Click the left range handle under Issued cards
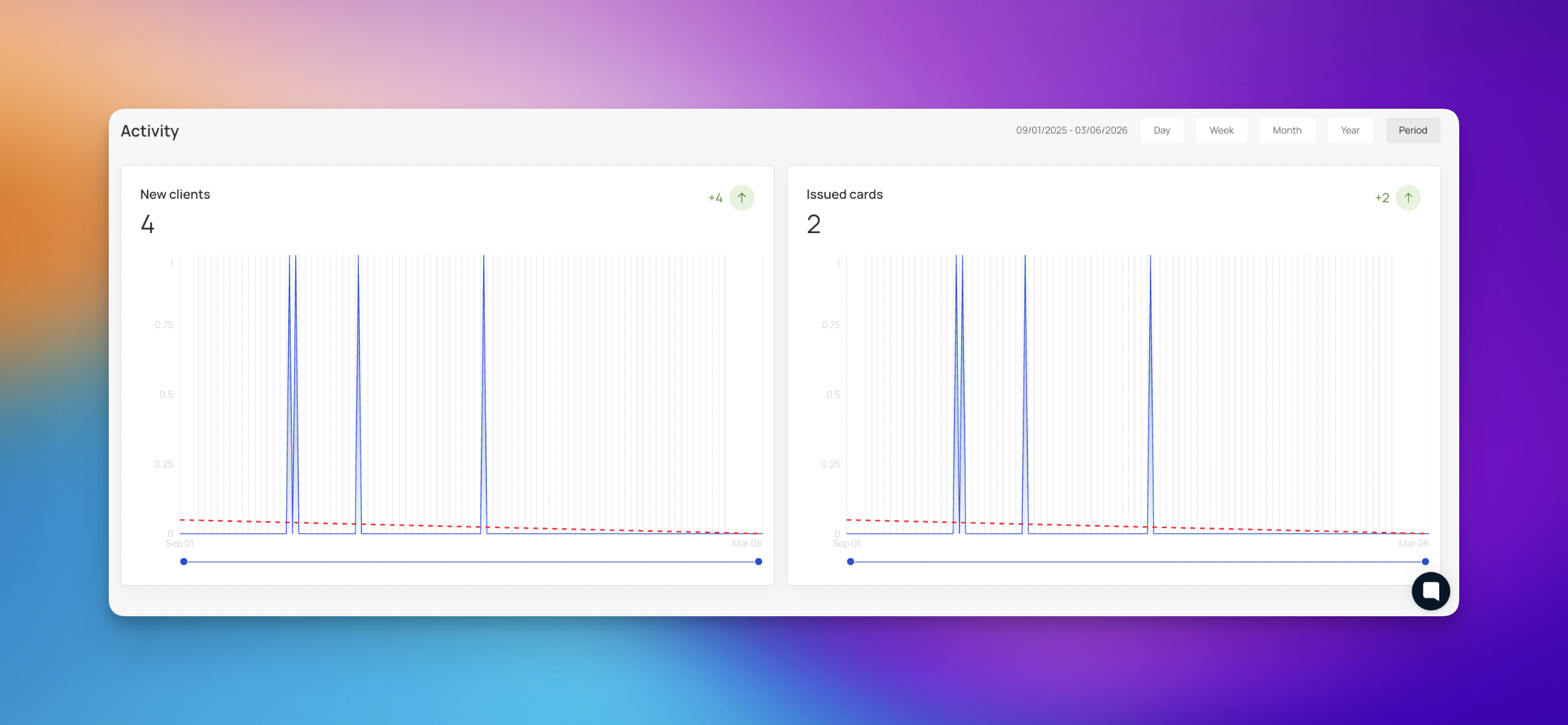The width and height of the screenshot is (1568, 725). (850, 561)
